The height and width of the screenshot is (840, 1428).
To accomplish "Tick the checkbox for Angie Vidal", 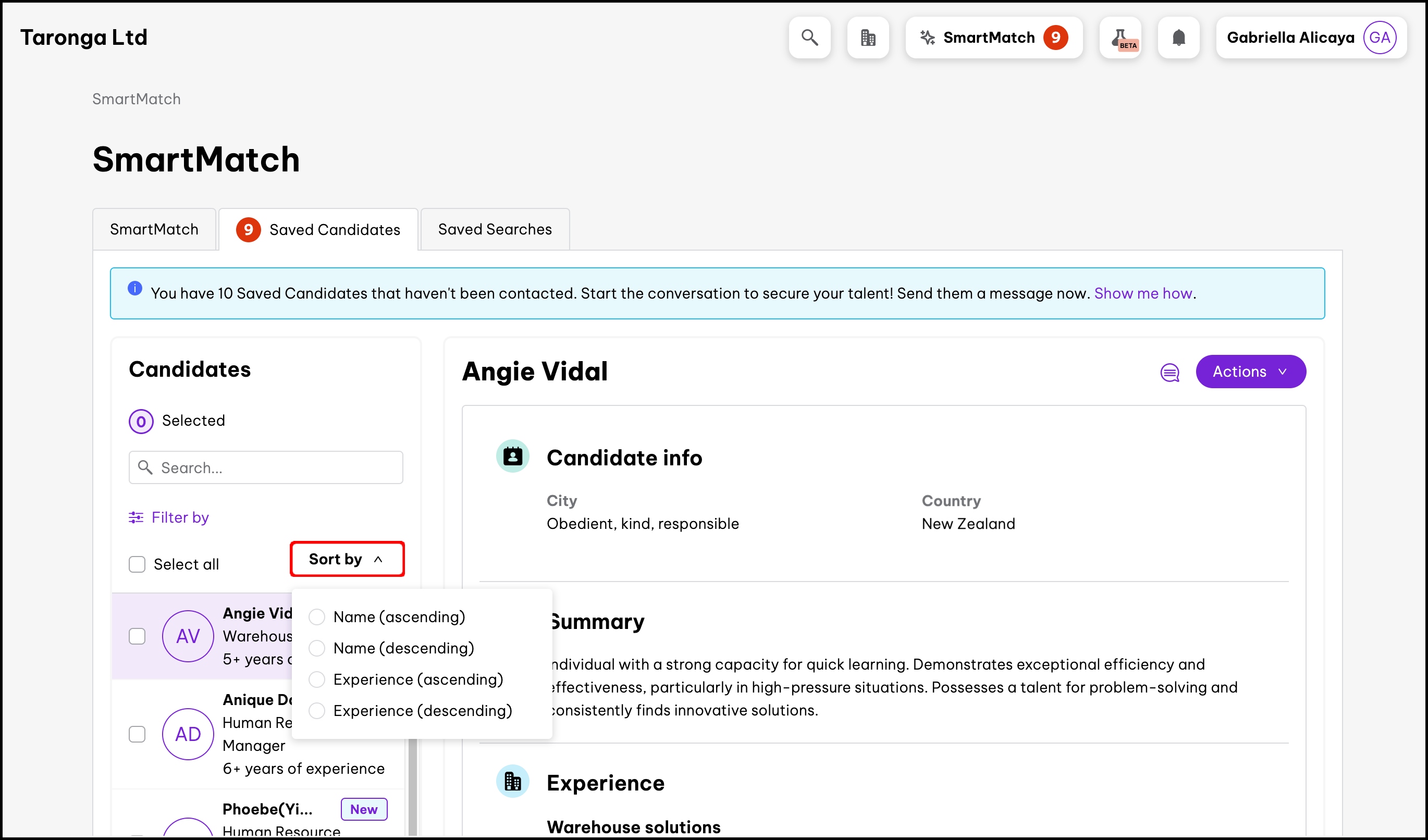I will pyautogui.click(x=137, y=636).
